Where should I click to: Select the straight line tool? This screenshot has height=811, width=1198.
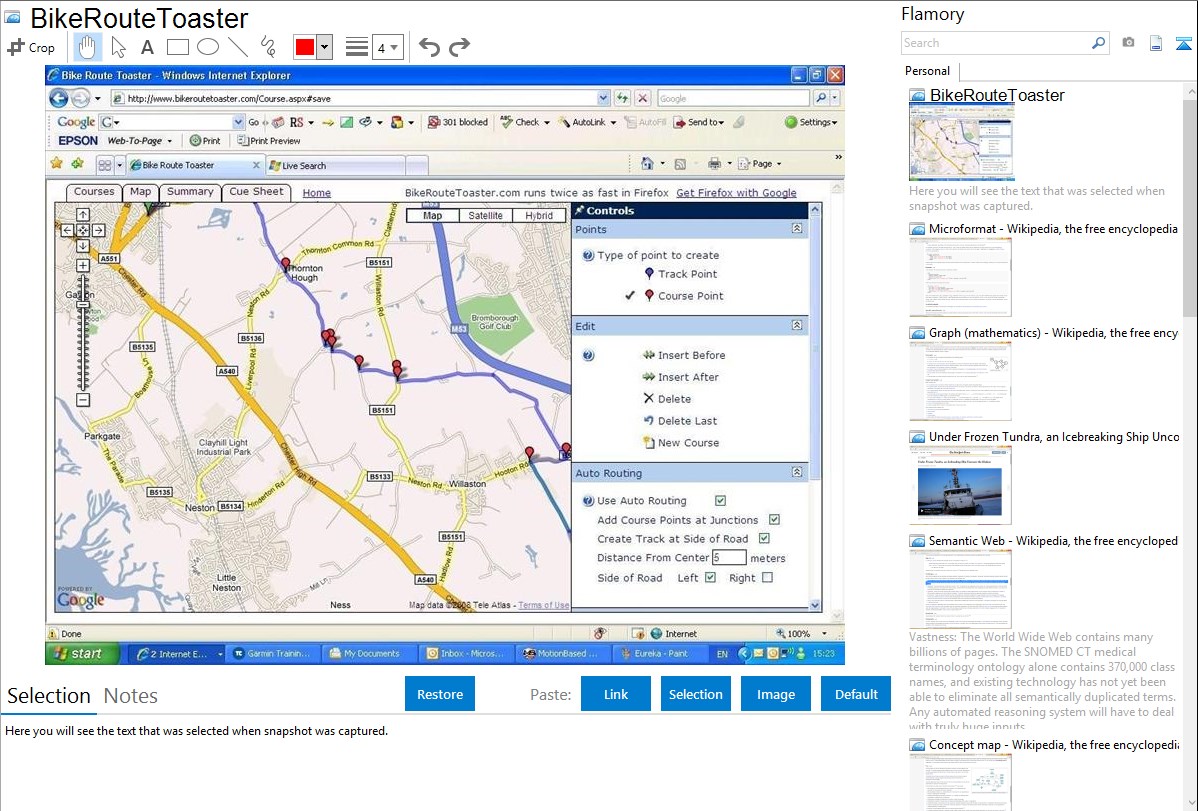[238, 47]
